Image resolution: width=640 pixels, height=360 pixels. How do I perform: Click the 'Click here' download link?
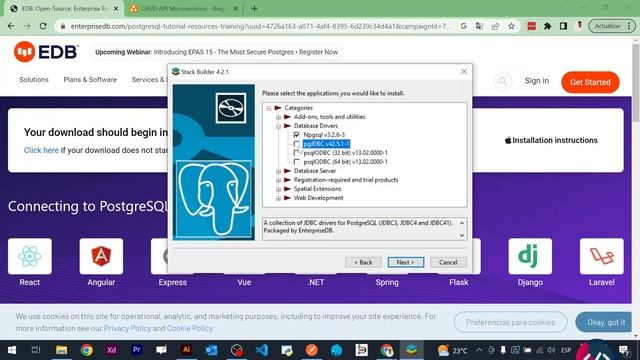tap(41, 150)
